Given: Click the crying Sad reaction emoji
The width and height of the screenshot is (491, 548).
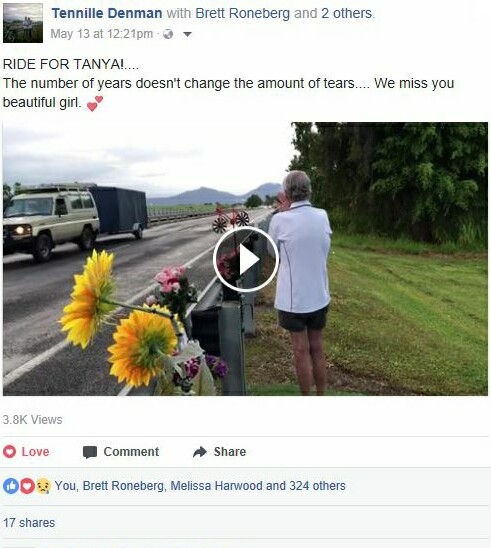Looking at the screenshot, I should click(x=43, y=486).
